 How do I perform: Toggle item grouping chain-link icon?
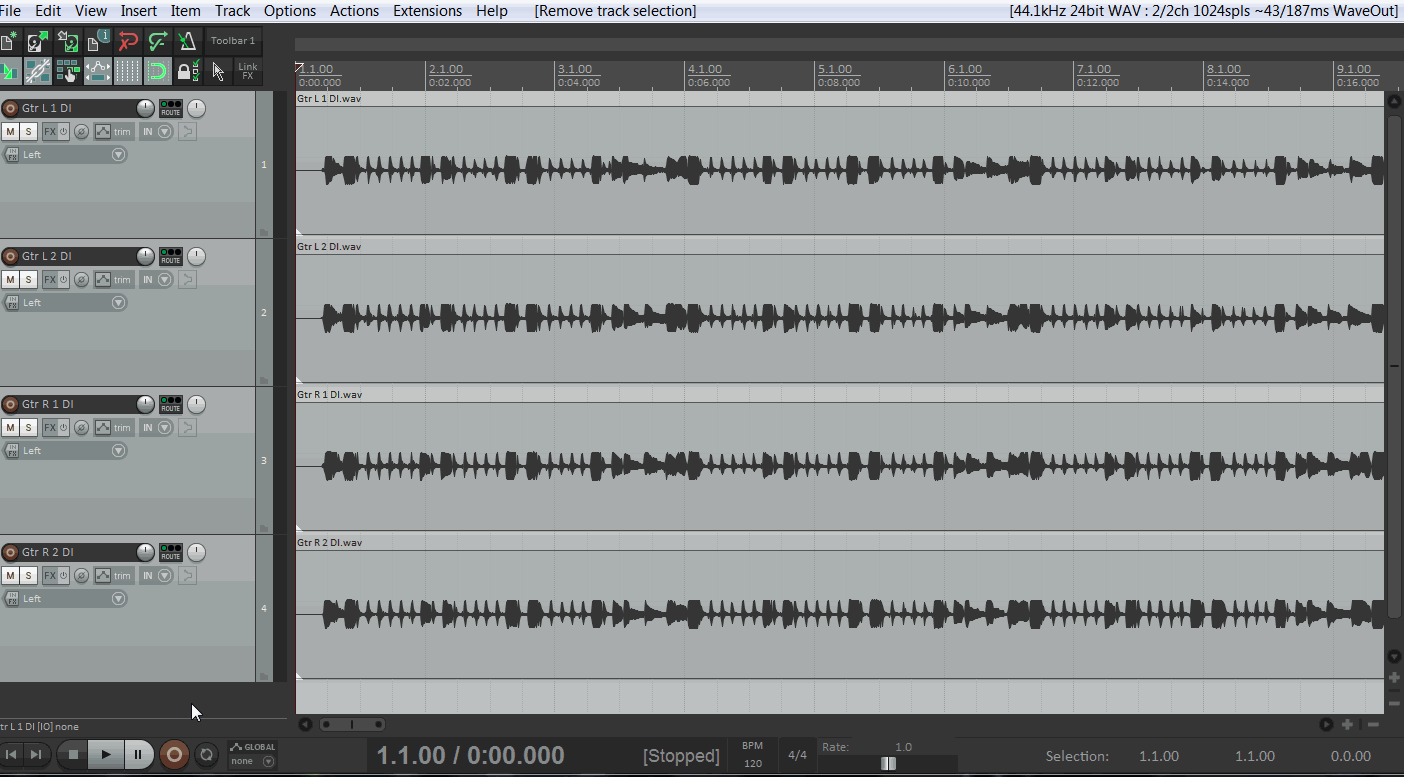pyautogui.click(x=38, y=71)
